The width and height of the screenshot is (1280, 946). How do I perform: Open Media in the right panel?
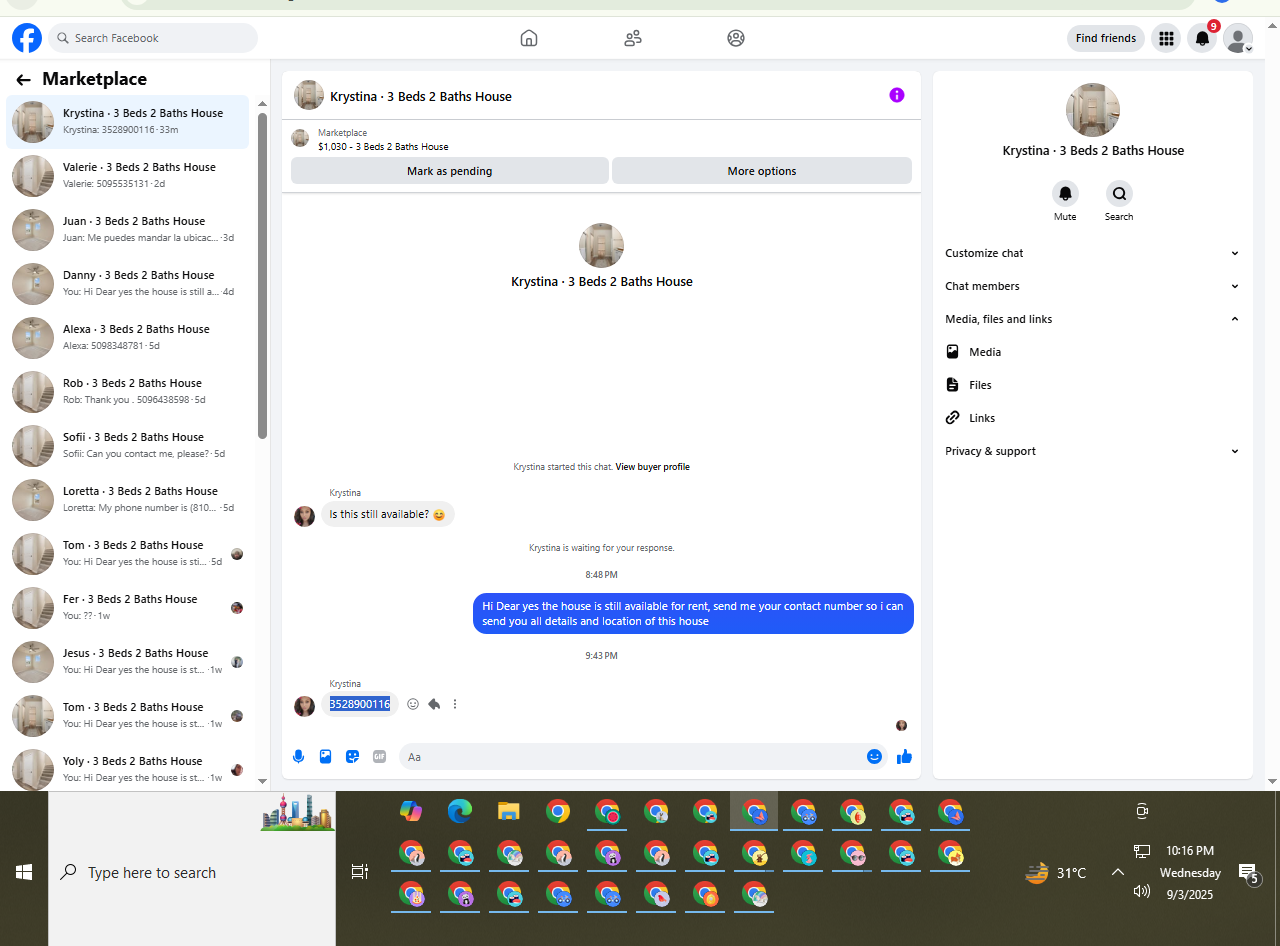[x=1092, y=352]
